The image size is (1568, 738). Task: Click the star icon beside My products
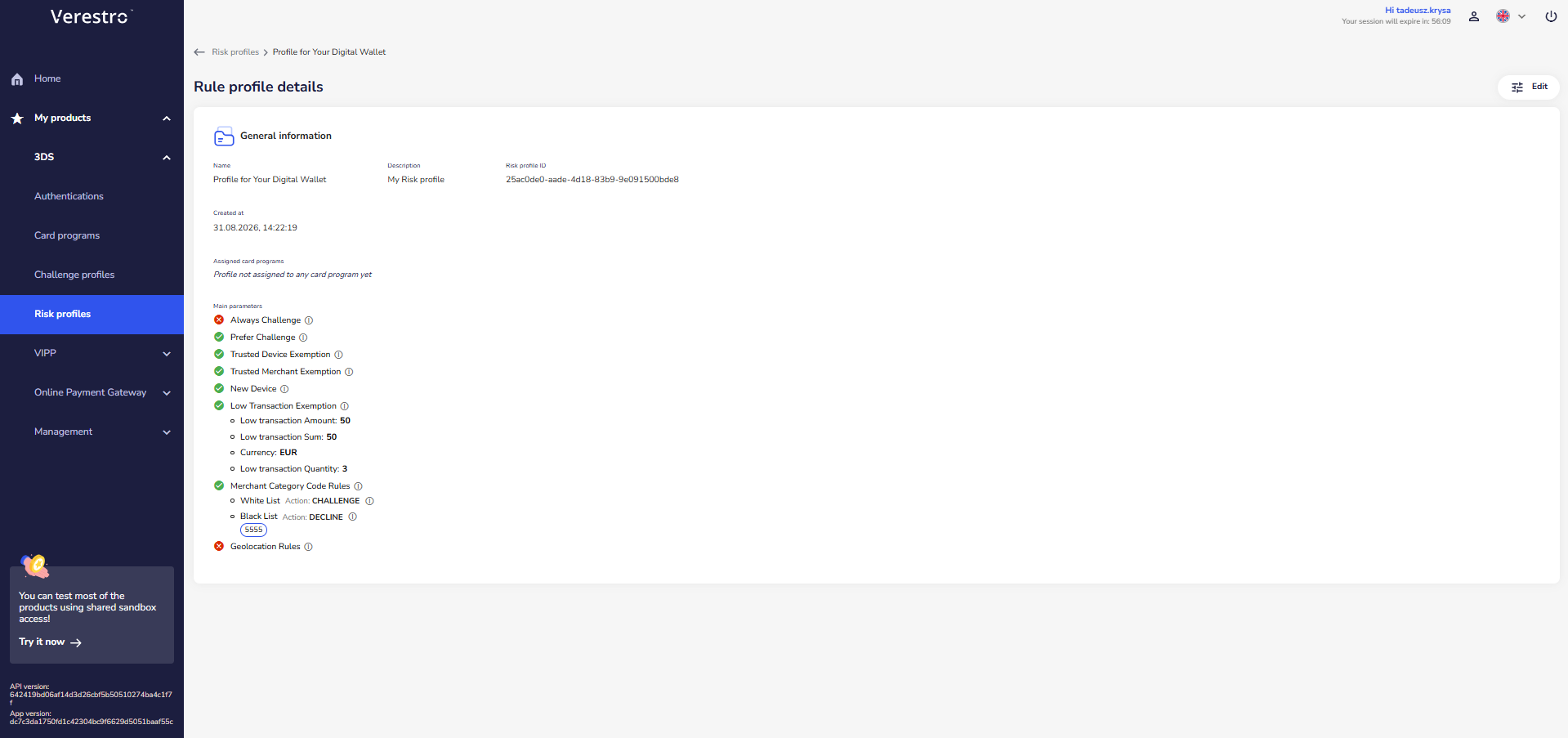coord(17,119)
